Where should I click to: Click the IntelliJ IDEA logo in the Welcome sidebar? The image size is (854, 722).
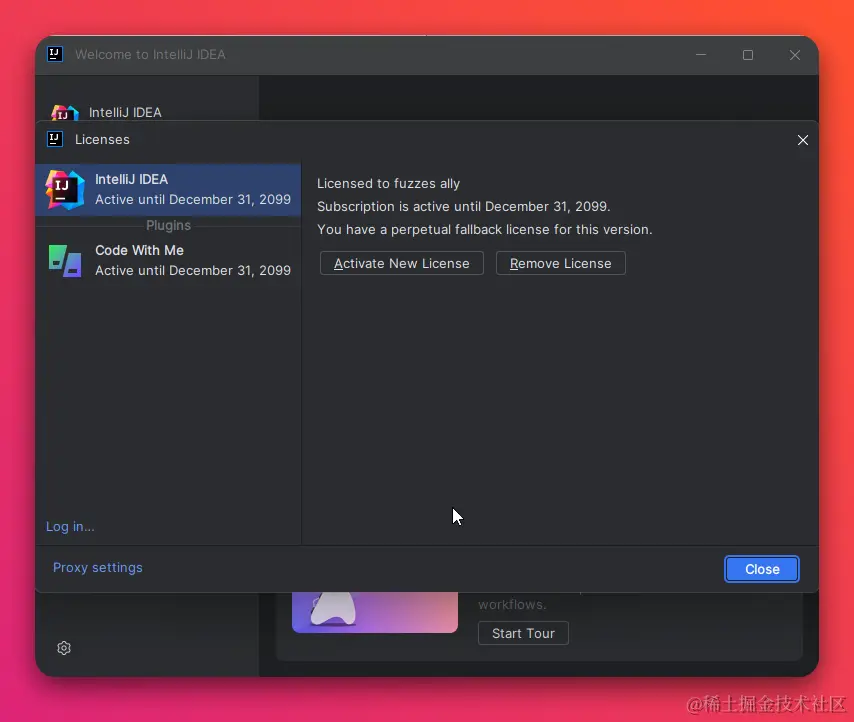click(x=65, y=113)
